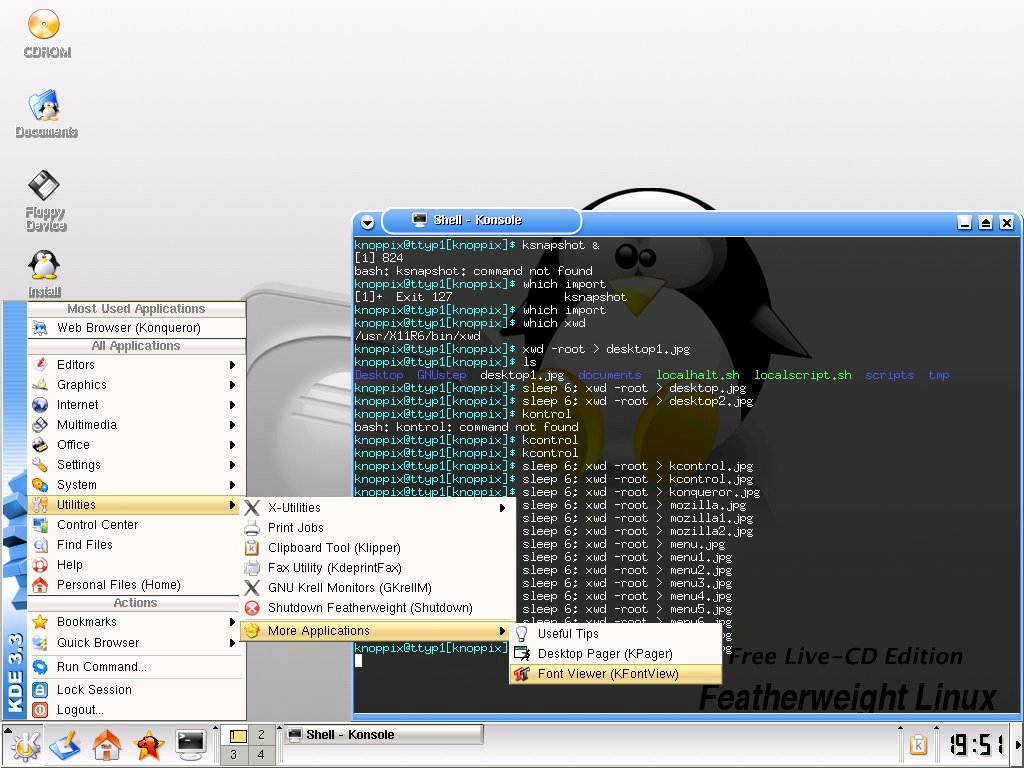Expand the Settings submenu arrow
Viewport: 1024px width, 768px height.
point(232,465)
